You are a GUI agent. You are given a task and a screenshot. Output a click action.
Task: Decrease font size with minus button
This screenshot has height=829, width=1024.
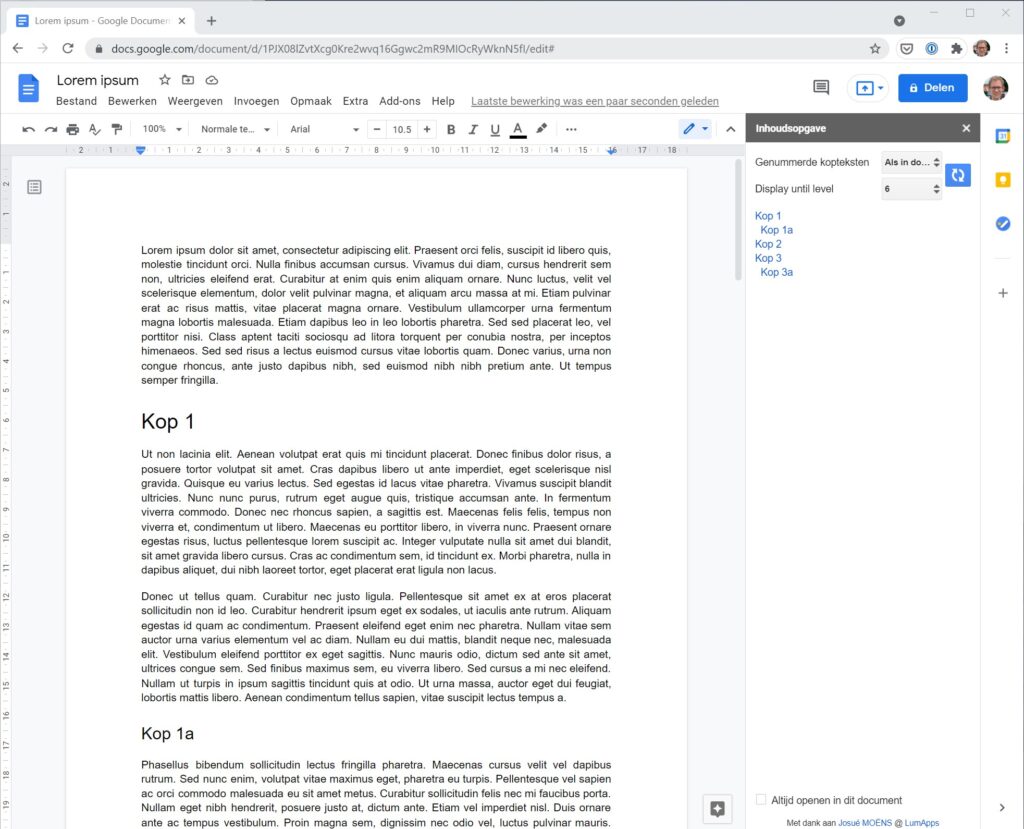click(x=377, y=129)
